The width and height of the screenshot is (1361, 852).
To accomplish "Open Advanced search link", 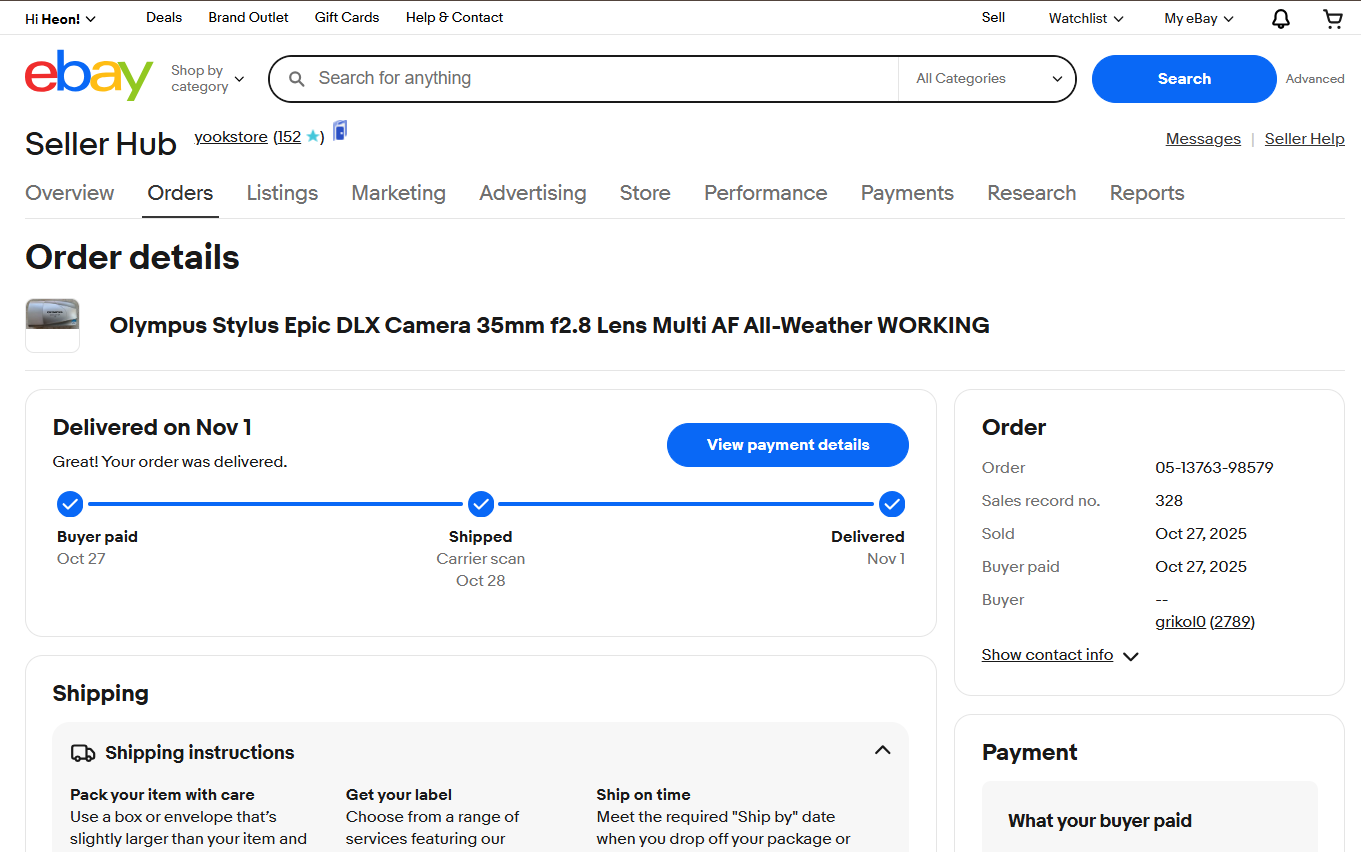I will click(x=1315, y=79).
